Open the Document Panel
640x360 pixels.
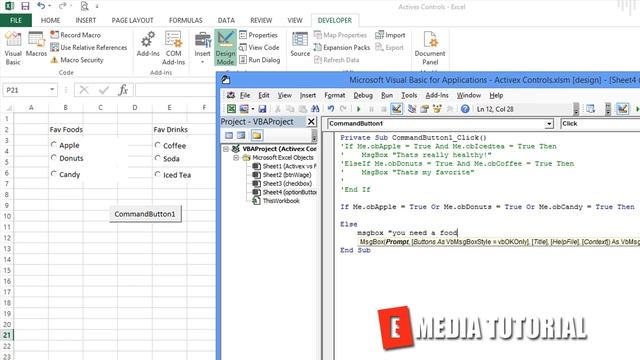point(430,48)
